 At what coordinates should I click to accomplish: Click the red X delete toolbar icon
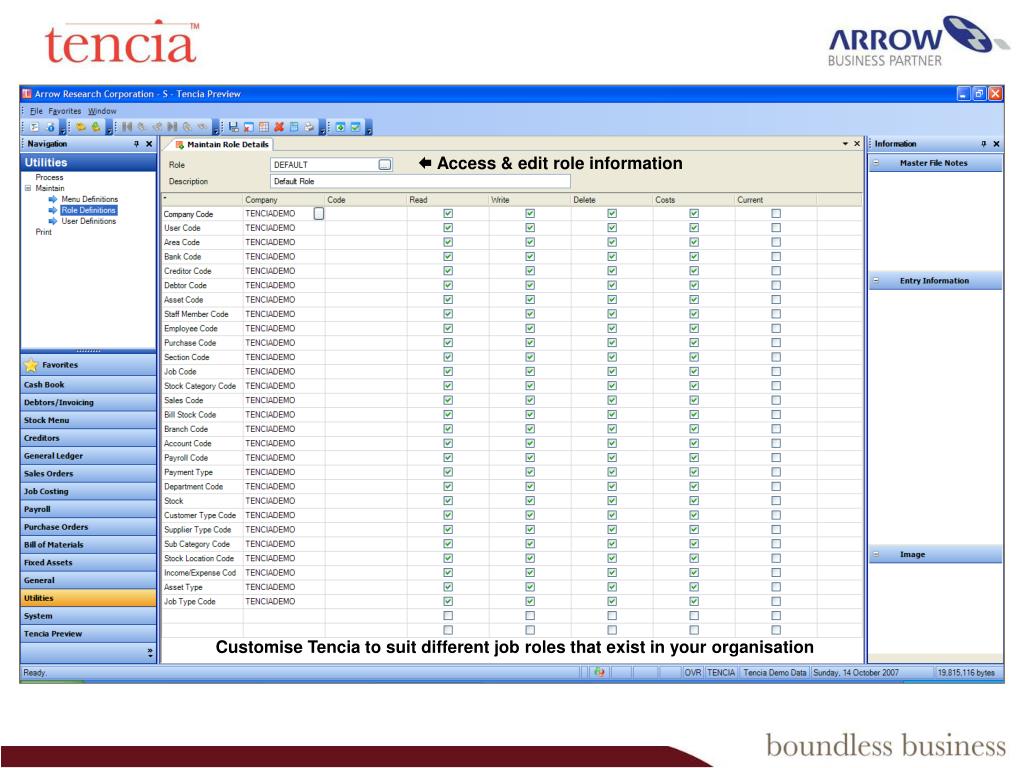click(x=280, y=127)
